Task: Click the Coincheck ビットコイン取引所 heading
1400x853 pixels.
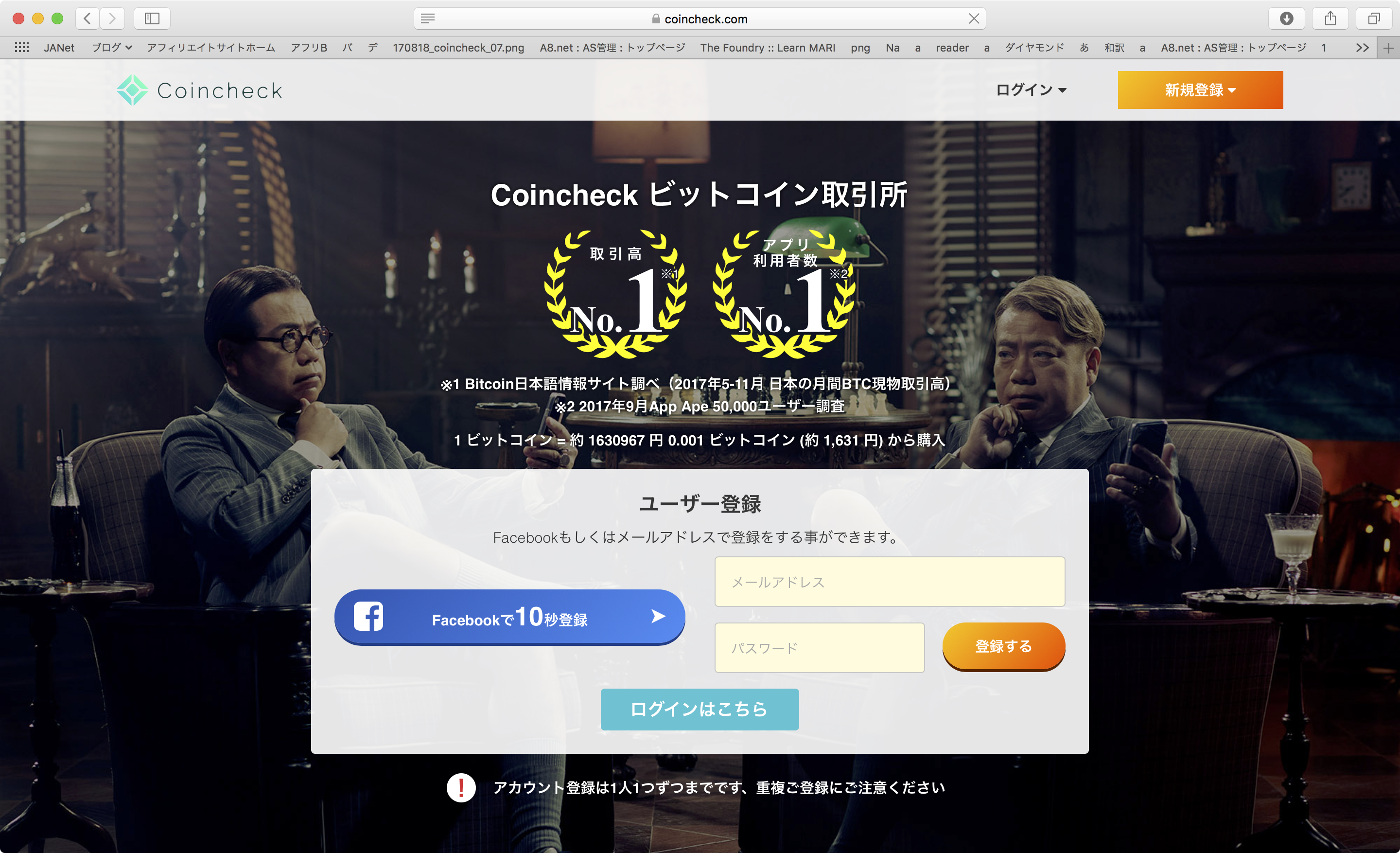Action: pos(700,195)
